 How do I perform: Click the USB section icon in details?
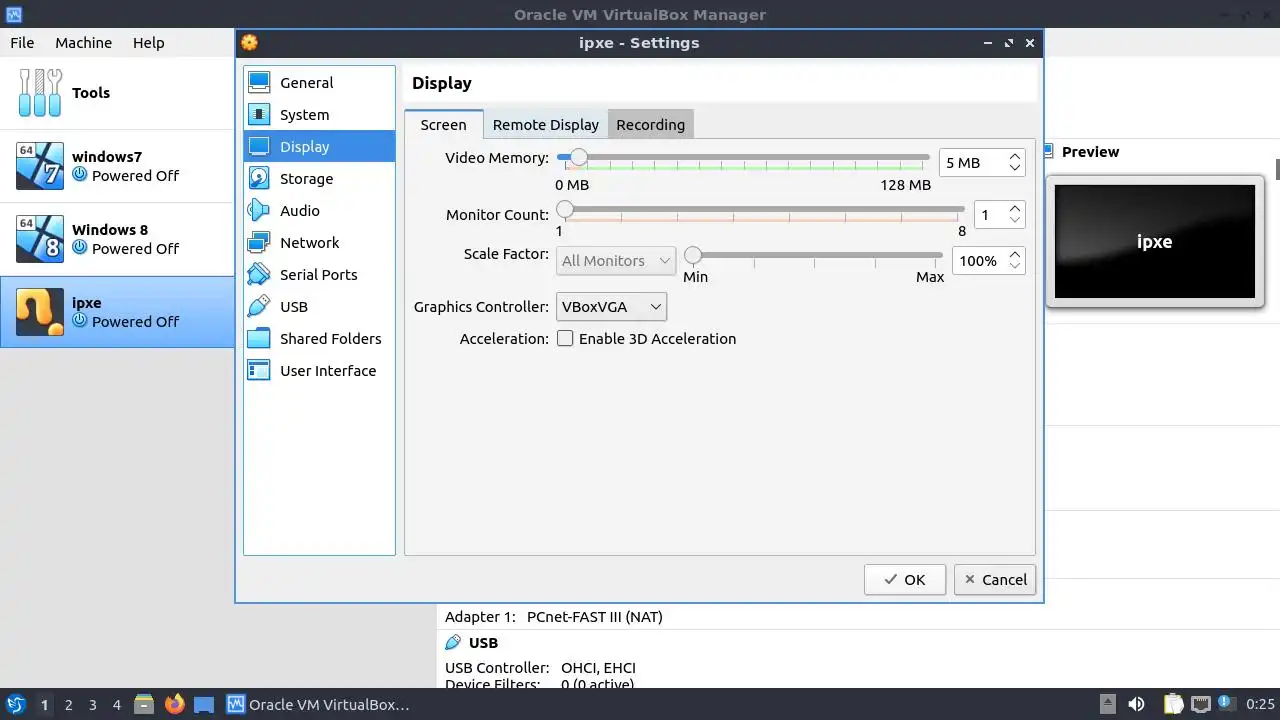[453, 643]
